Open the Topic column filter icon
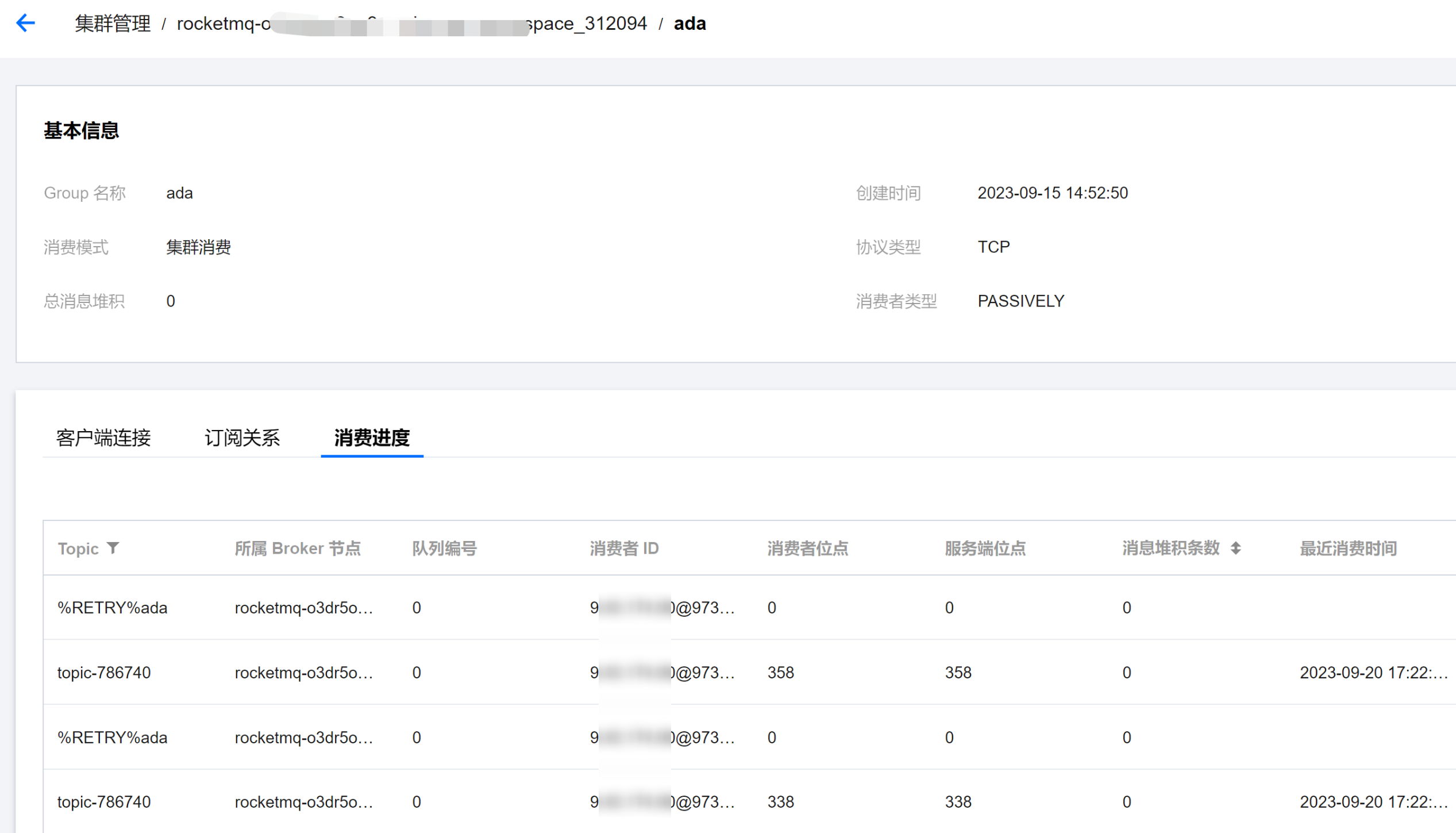 [x=113, y=548]
